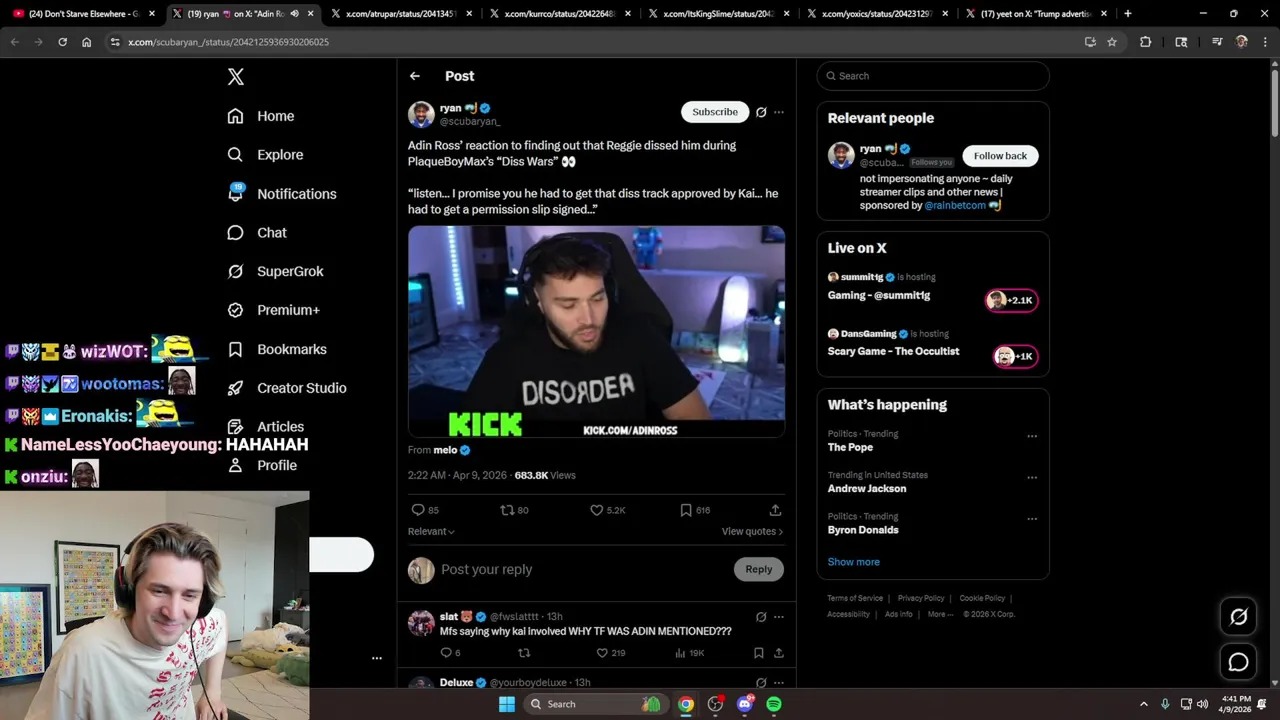Bookmark this page with the star icon
1280x720 pixels.
[x=1112, y=42]
